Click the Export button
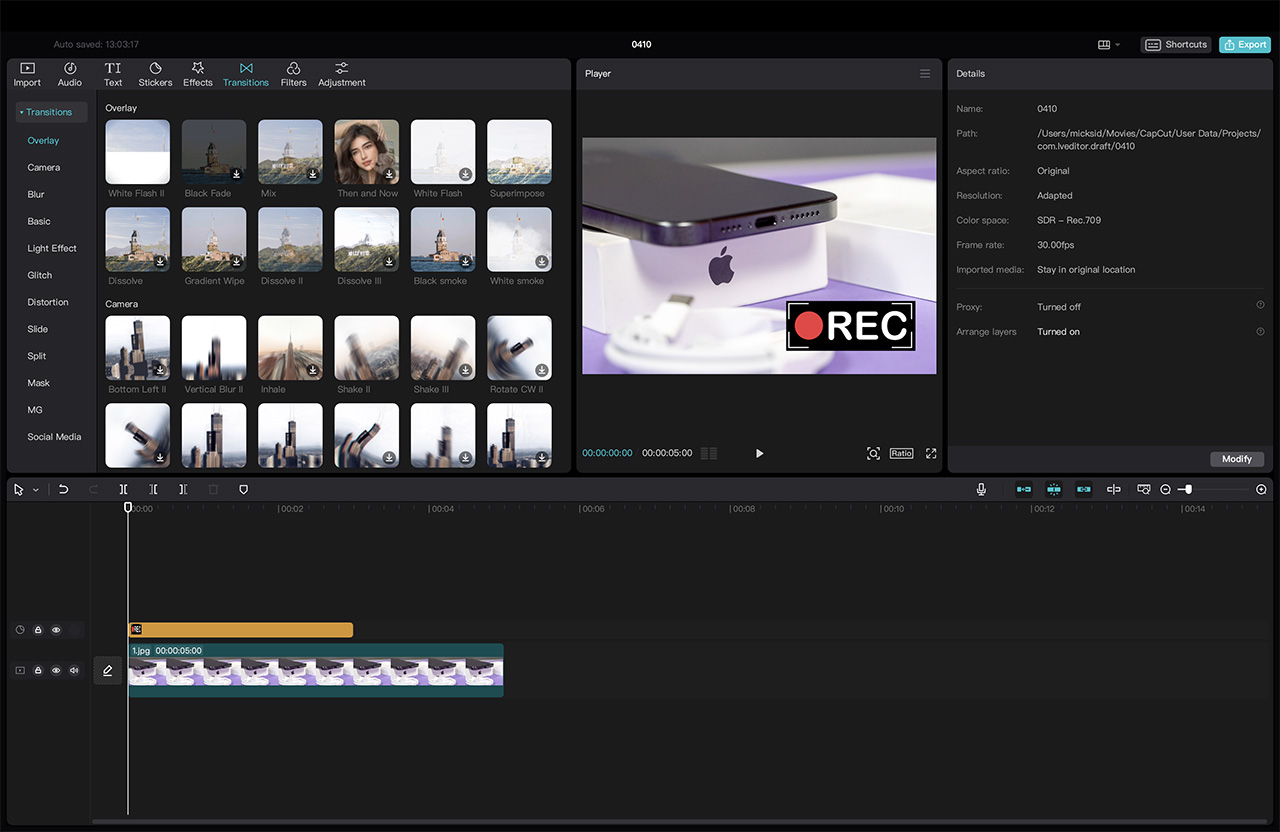Screen dimensions: 1280x832 (x=1244, y=45)
